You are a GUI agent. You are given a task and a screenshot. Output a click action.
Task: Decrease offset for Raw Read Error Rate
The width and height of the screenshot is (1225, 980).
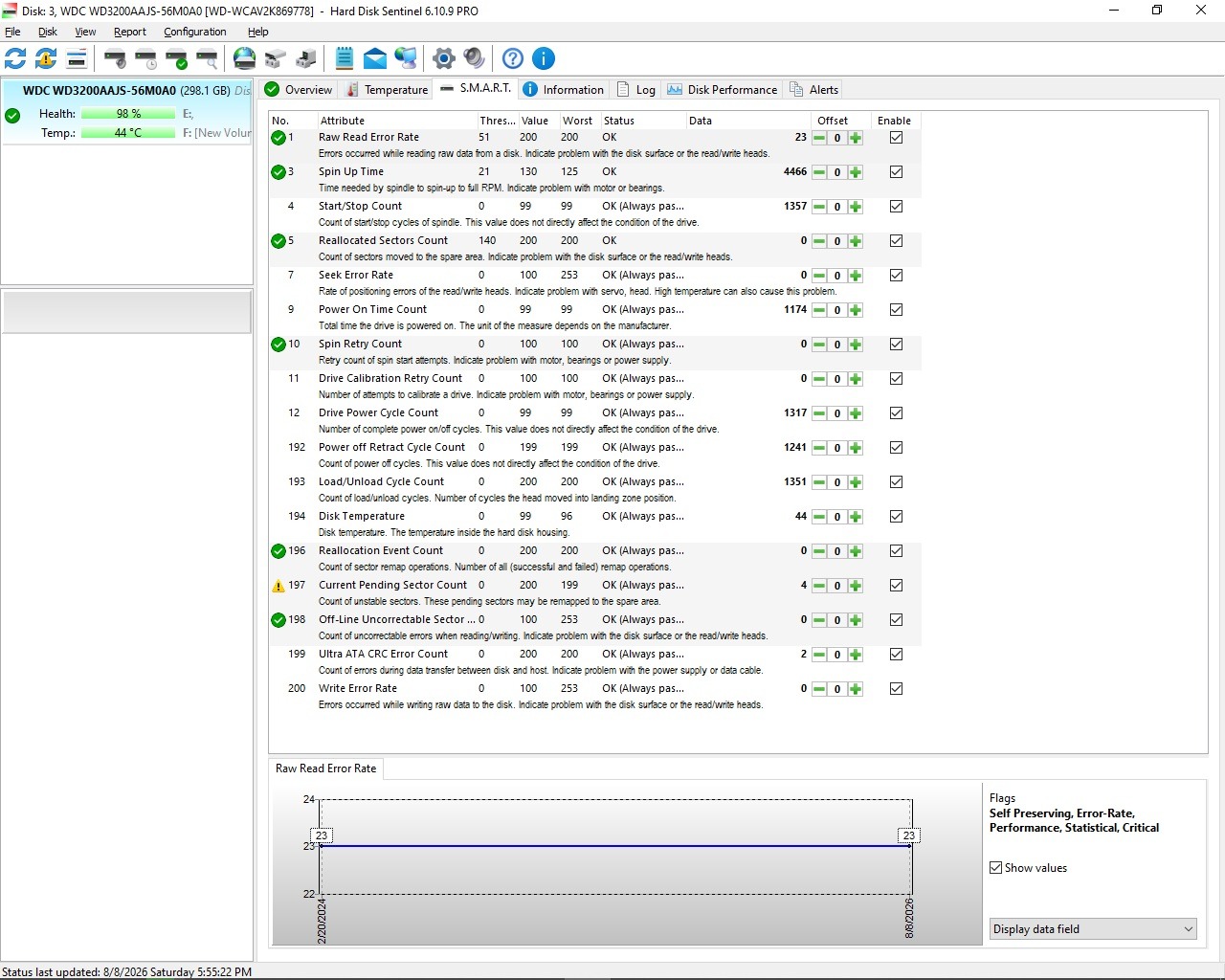(819, 138)
